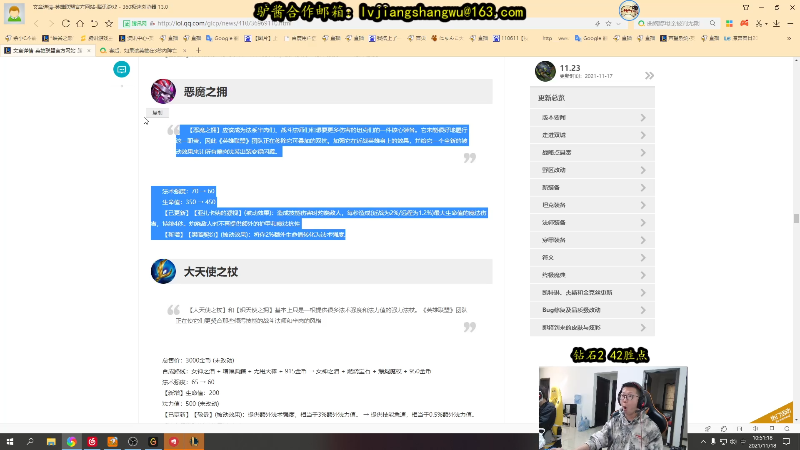Expand the bookmarks bar overflow chevrons
The height and width of the screenshot is (450, 800).
click(x=789, y=38)
